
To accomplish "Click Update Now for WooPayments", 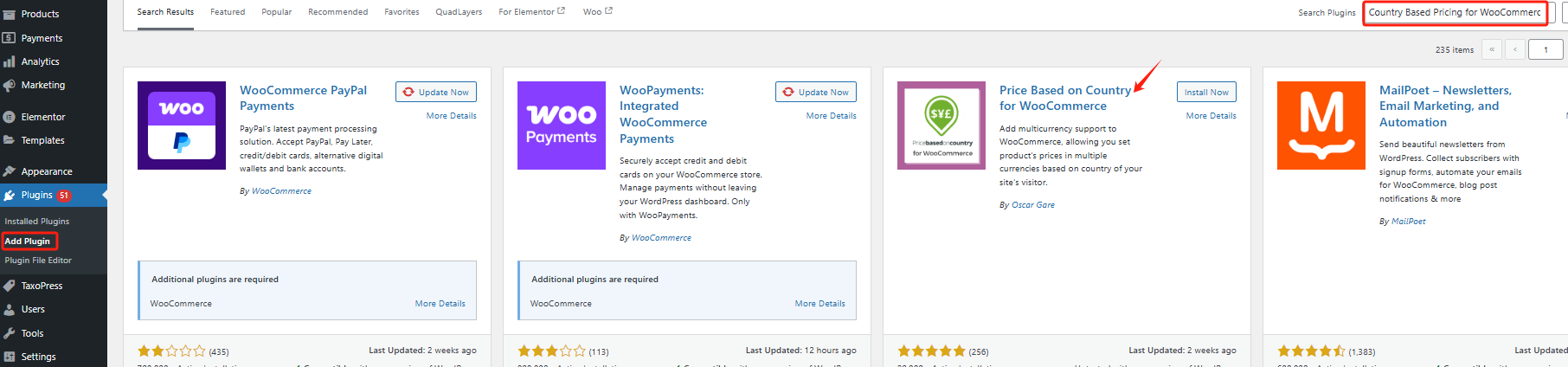I will pyautogui.click(x=816, y=92).
